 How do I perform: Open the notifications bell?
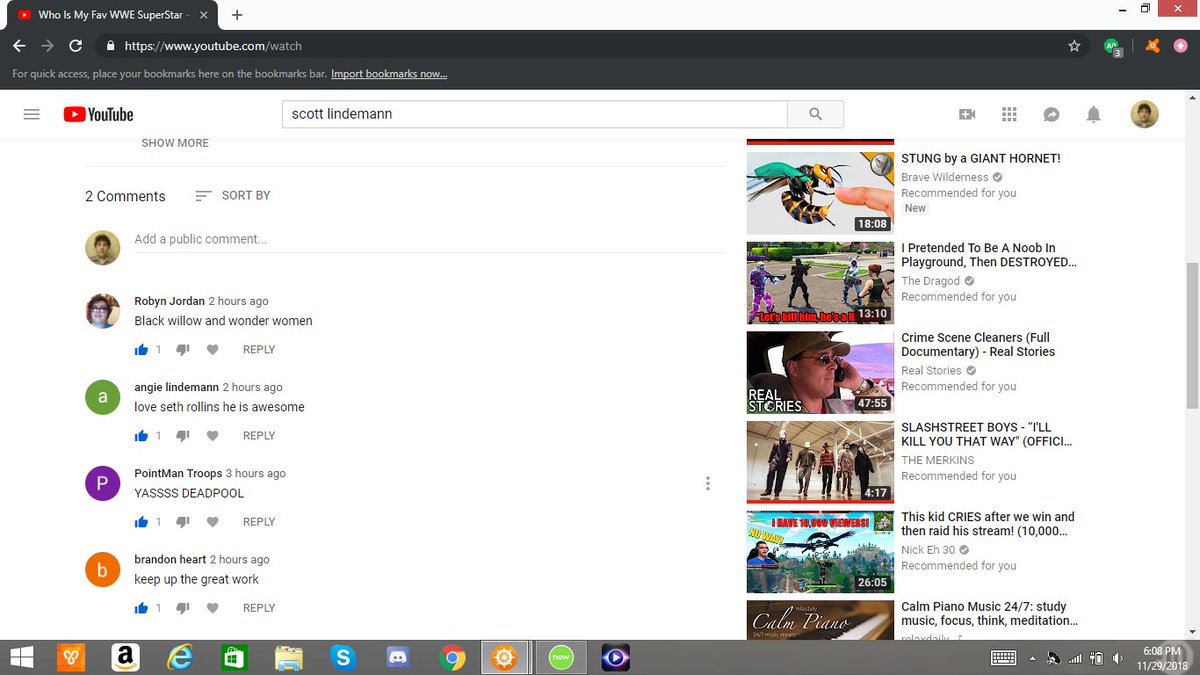[1093, 114]
